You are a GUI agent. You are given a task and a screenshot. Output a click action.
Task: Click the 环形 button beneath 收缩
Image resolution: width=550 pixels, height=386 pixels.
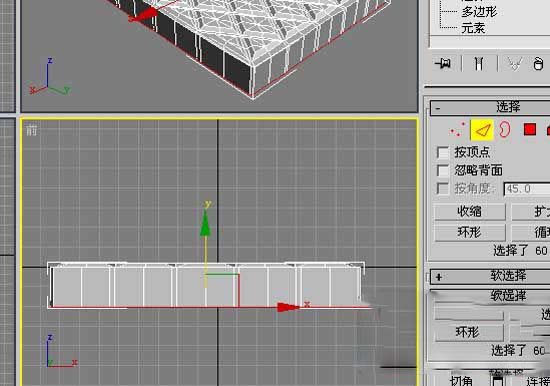pos(470,232)
